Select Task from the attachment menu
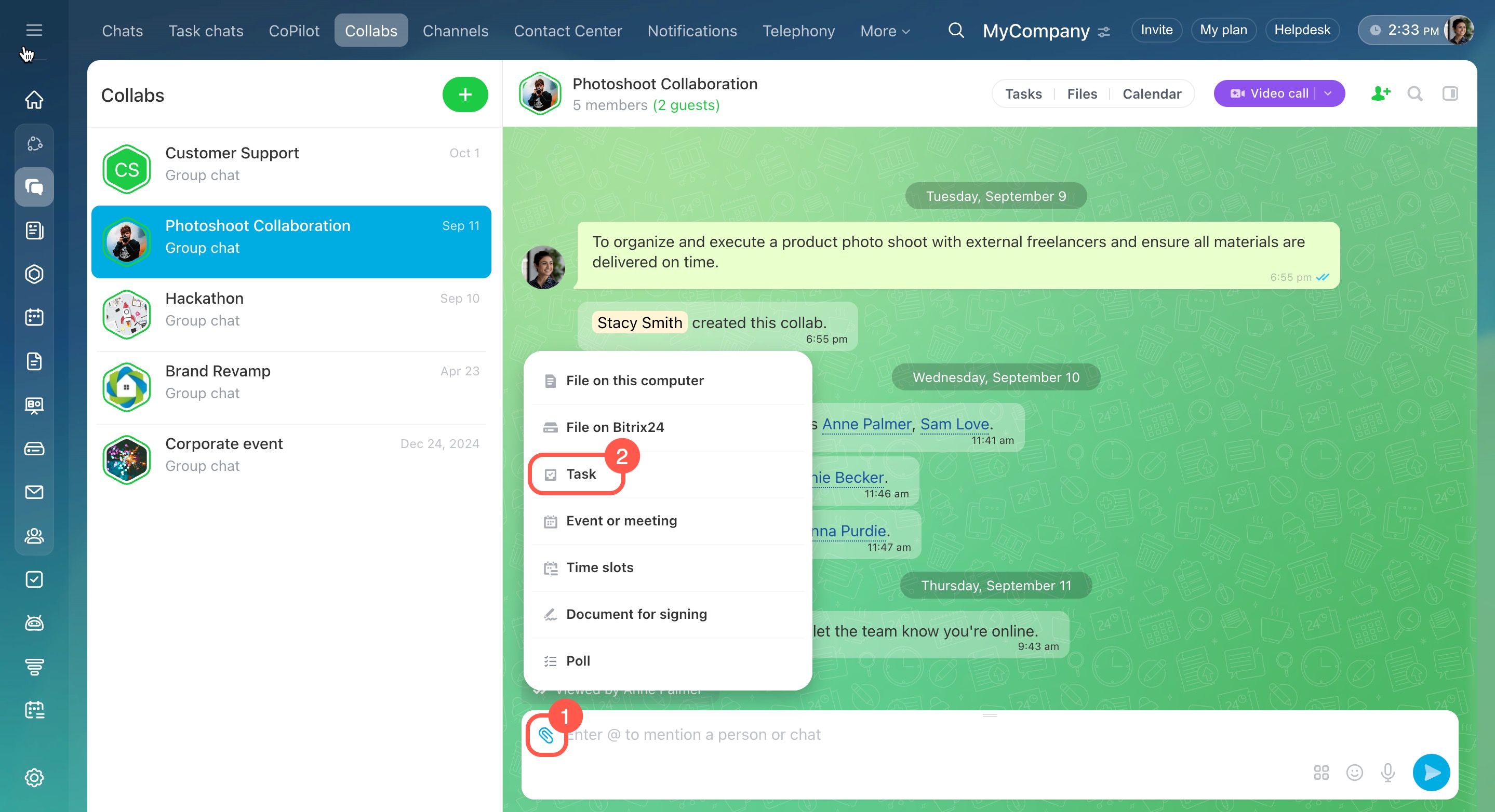 580,474
